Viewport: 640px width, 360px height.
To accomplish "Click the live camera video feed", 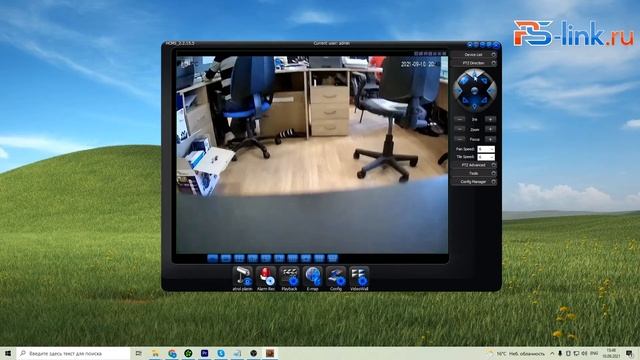I will 312,155.
